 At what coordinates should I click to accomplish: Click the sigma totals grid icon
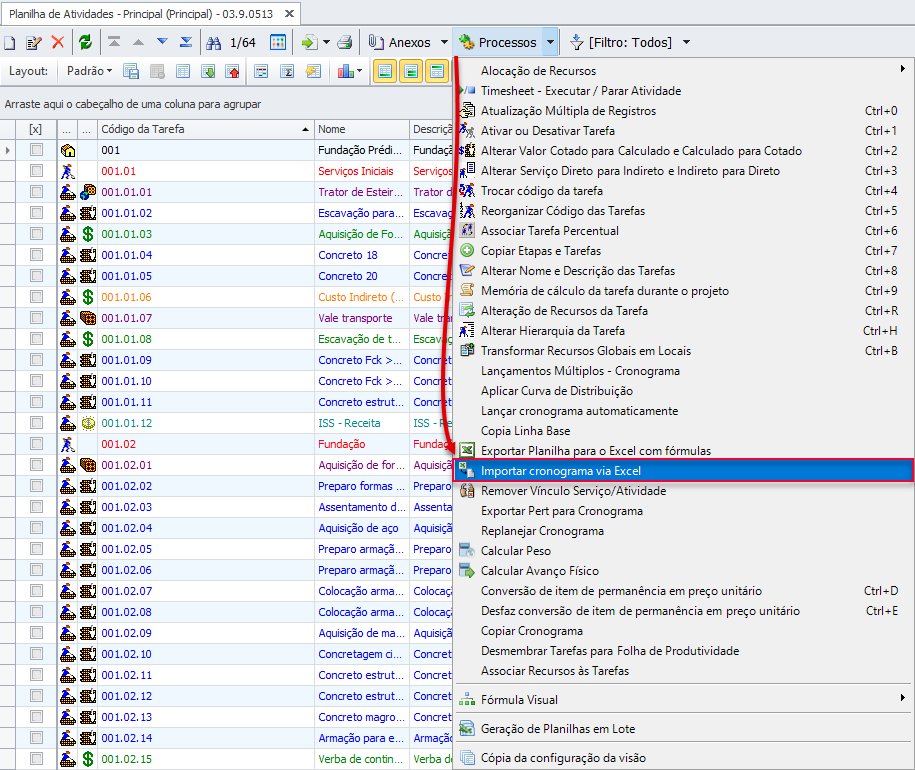pyautogui.click(x=287, y=71)
